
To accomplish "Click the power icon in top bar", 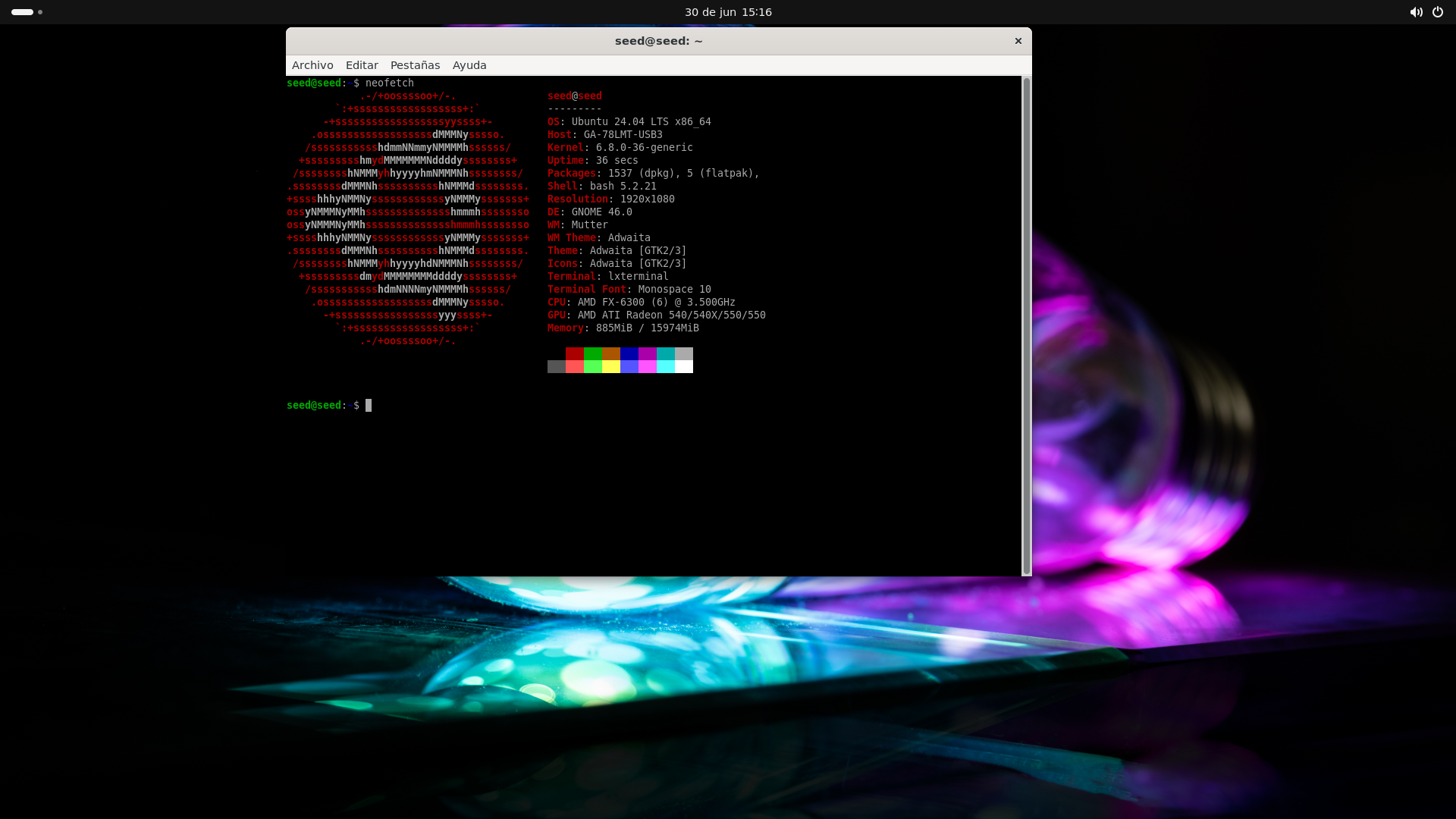I will click(x=1438, y=12).
